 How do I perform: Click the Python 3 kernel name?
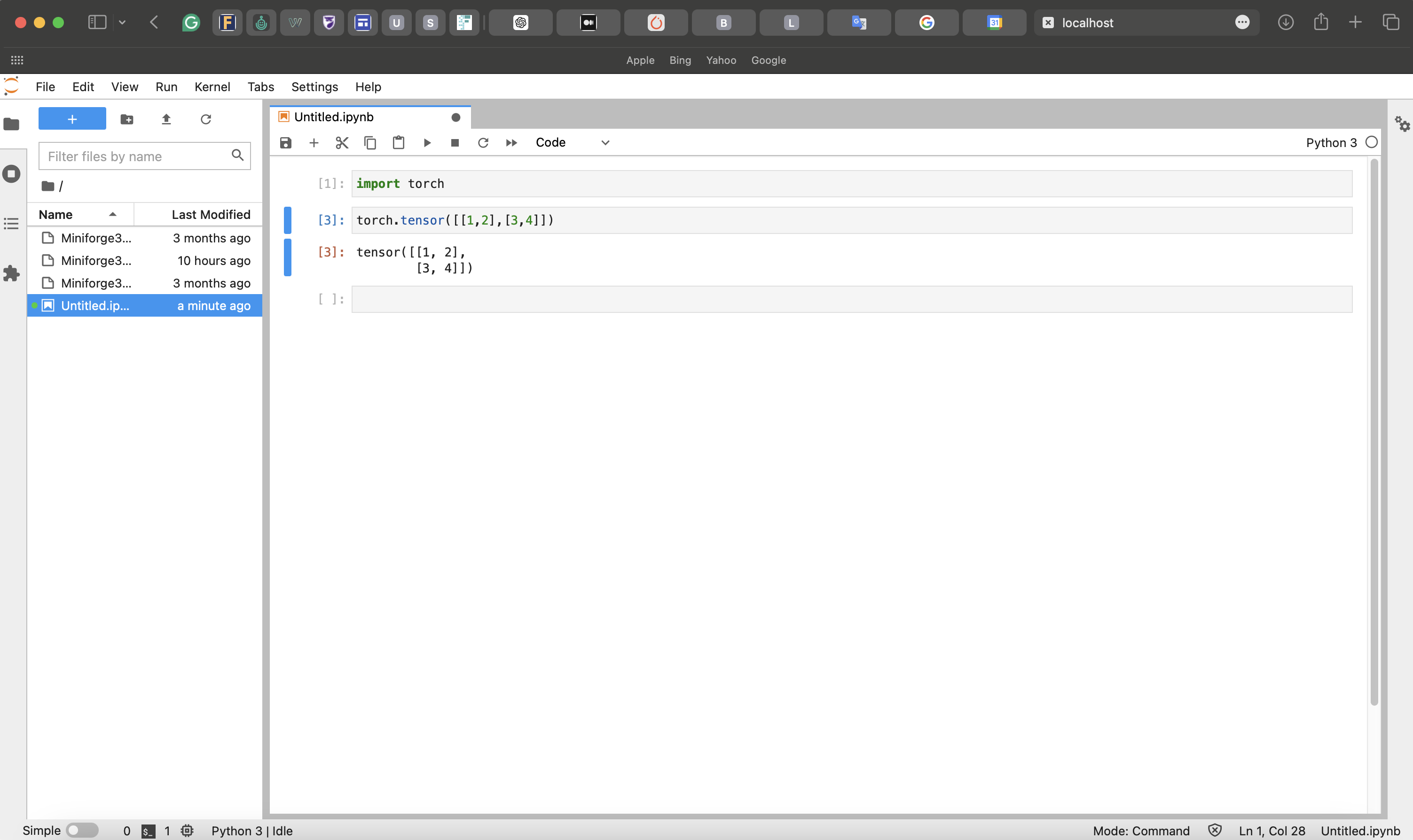[x=1332, y=143]
